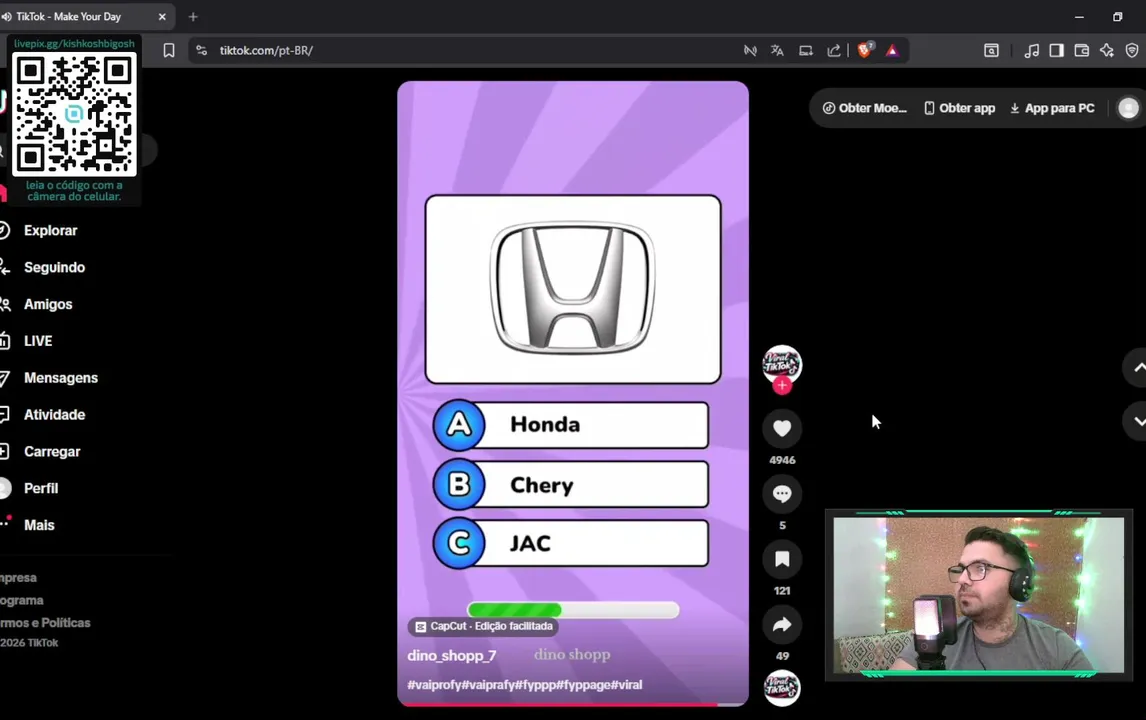Click the browser address bar URL

pos(266,50)
